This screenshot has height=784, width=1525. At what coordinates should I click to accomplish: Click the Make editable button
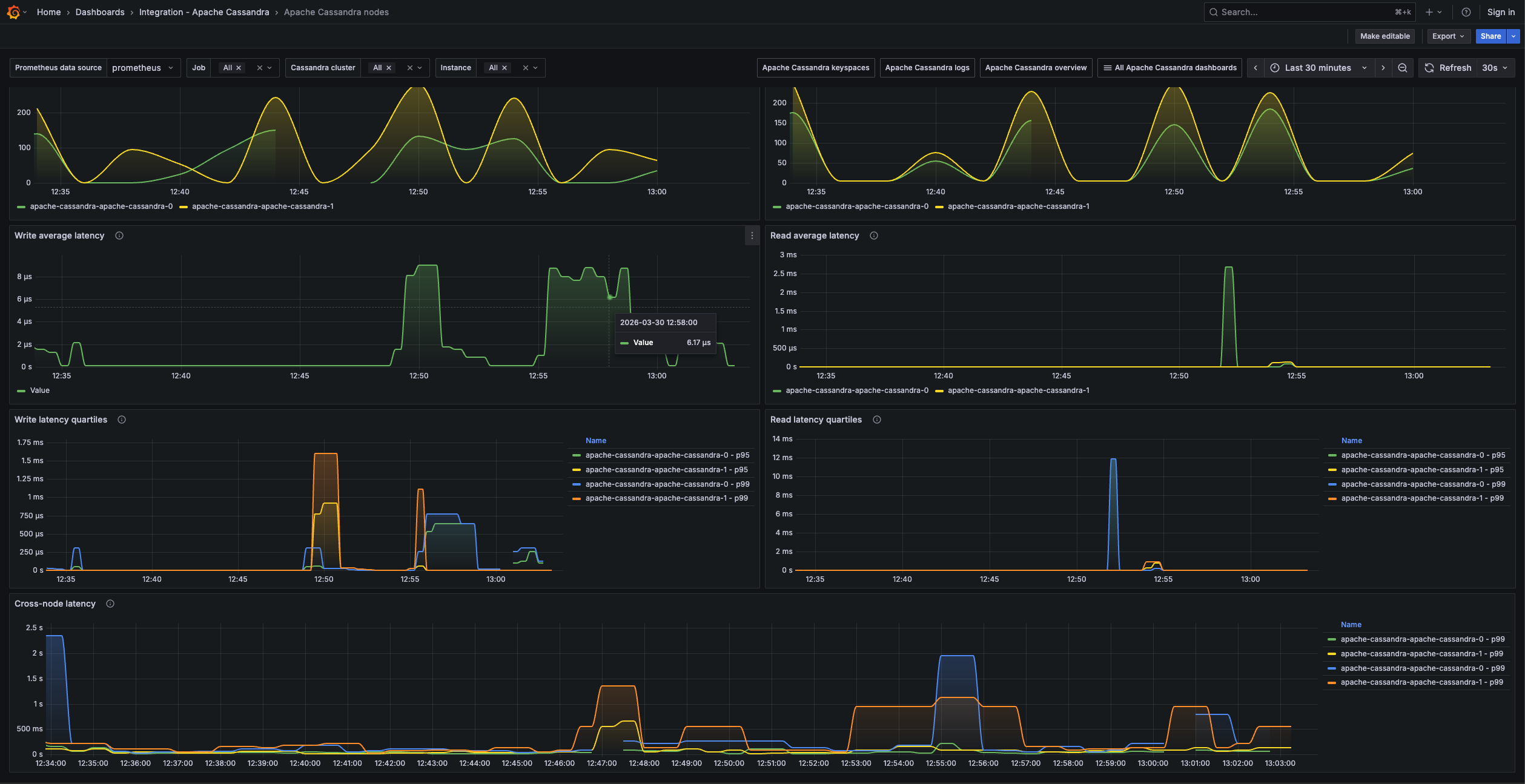[1384, 36]
